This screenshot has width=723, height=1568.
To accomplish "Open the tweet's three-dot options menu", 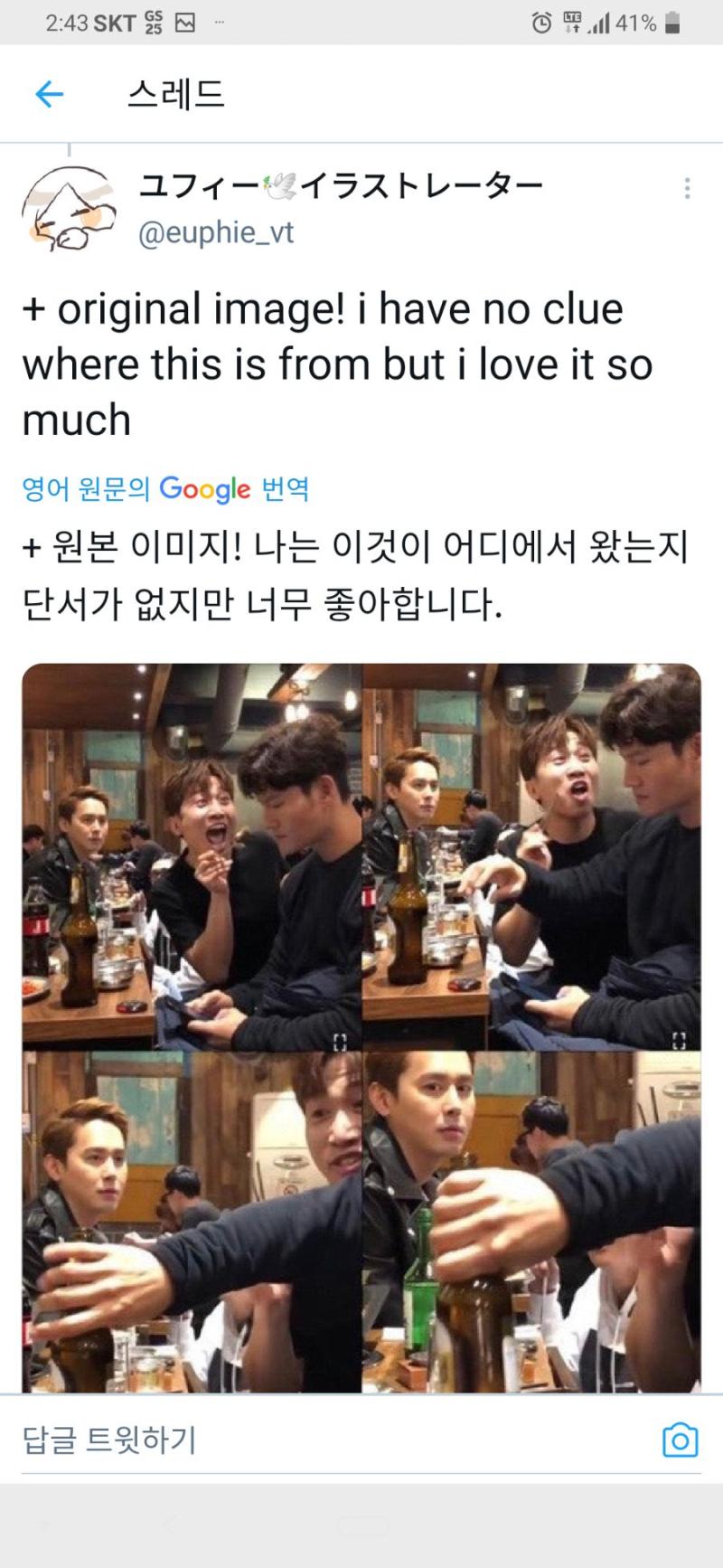I will [688, 188].
